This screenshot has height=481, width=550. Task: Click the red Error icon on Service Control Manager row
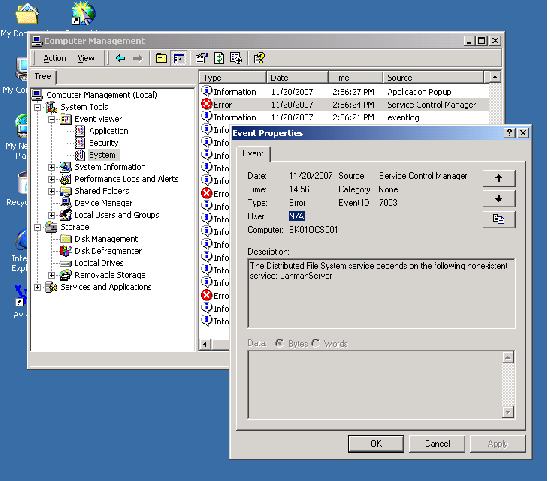(x=207, y=104)
